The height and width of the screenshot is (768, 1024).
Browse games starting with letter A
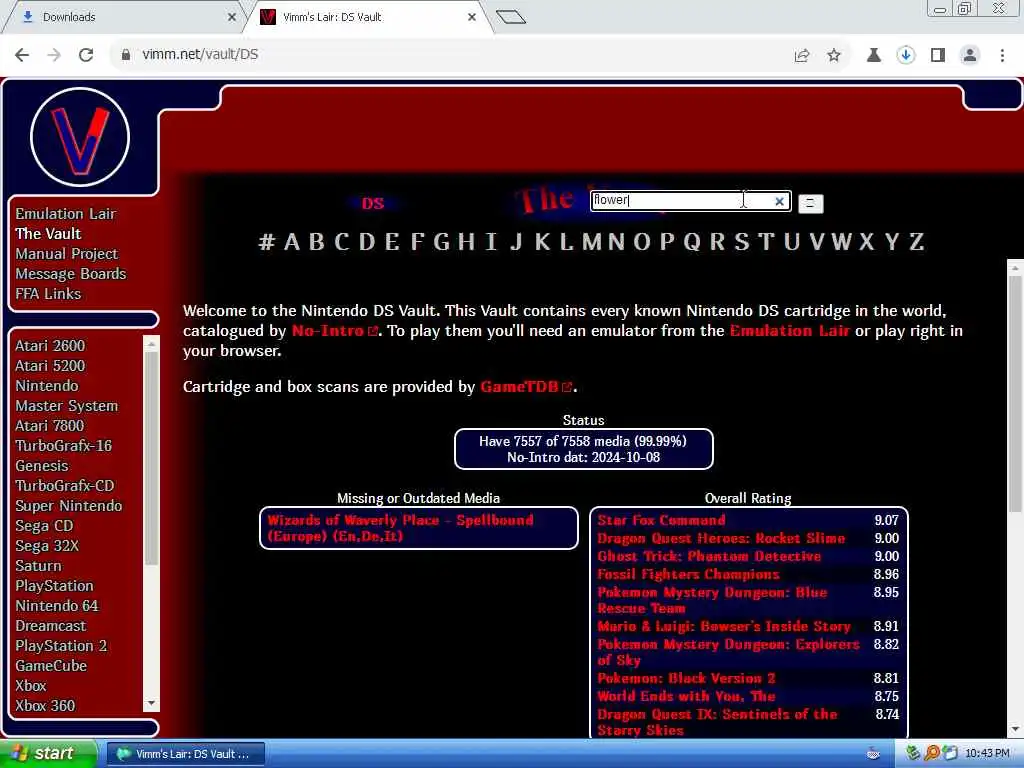coord(292,242)
